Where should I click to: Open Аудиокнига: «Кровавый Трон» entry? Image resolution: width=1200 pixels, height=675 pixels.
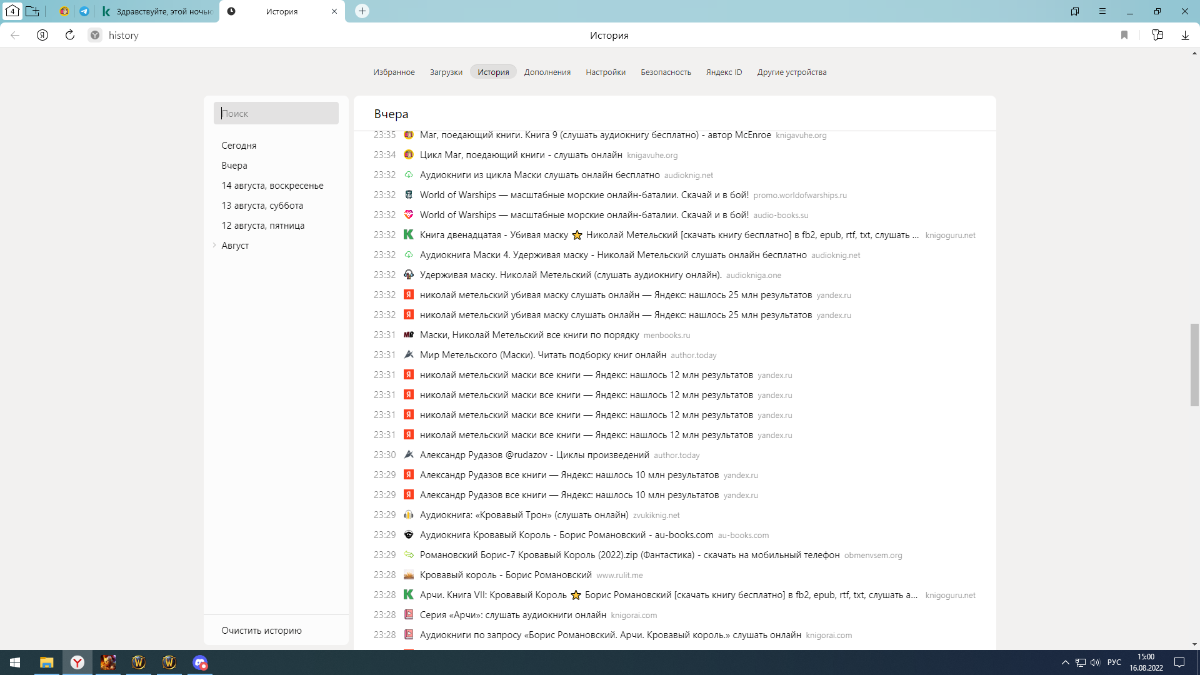pyautogui.click(x=524, y=515)
